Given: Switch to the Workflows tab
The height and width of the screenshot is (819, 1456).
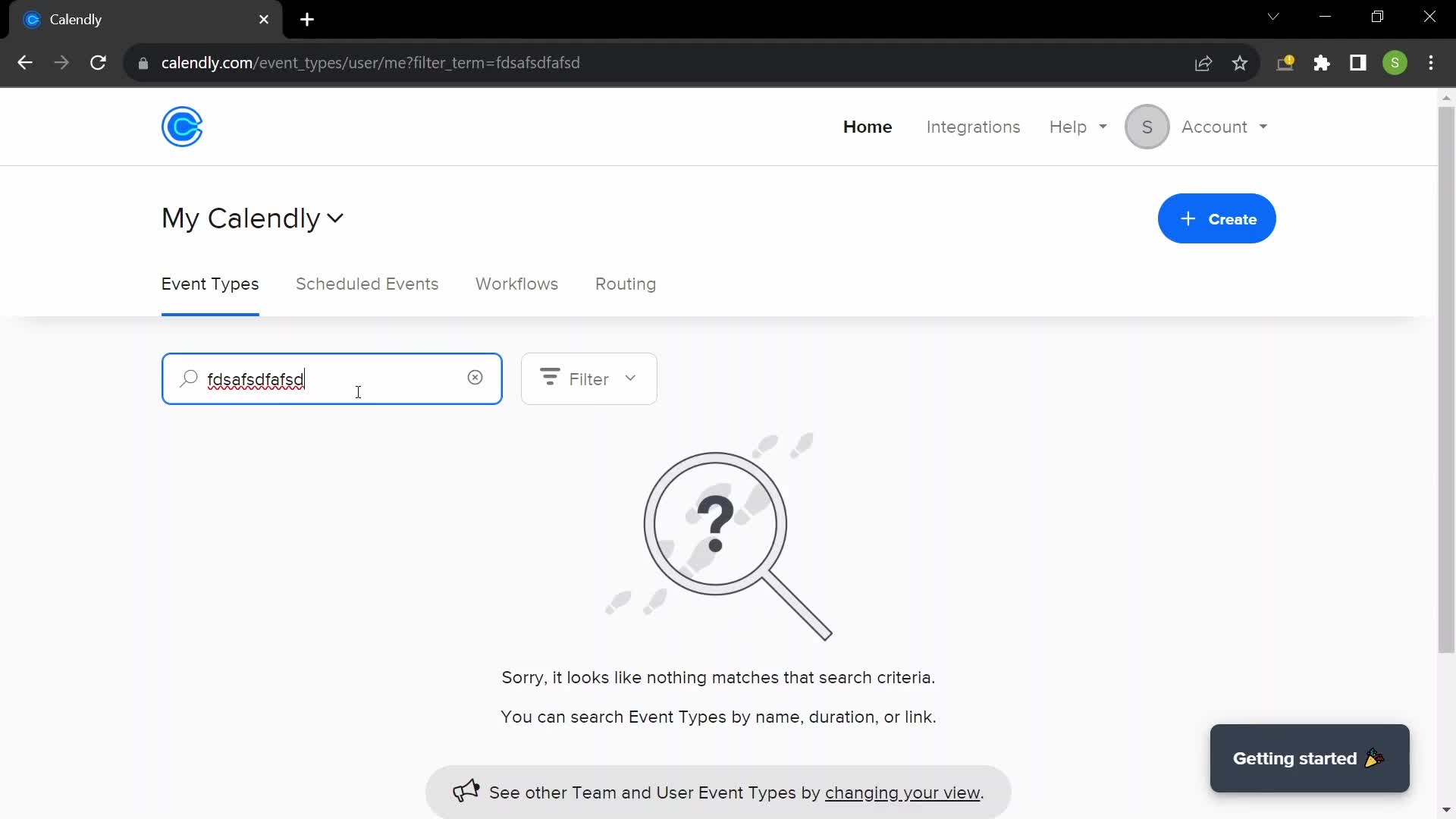Looking at the screenshot, I should pos(517,283).
